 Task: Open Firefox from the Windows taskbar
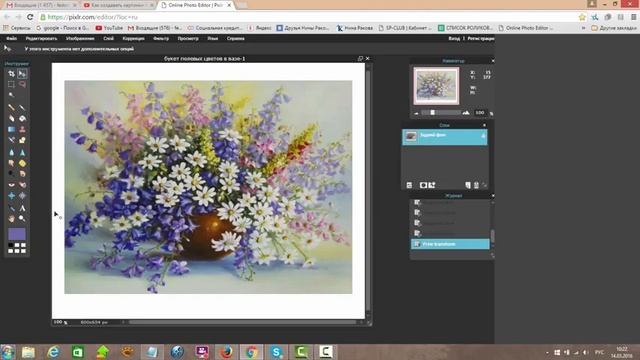[x=226, y=352]
